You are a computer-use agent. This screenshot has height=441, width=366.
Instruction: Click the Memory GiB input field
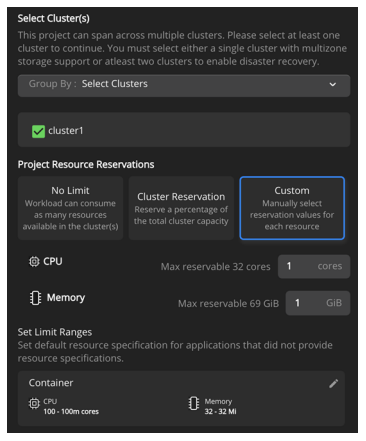tap(318, 303)
